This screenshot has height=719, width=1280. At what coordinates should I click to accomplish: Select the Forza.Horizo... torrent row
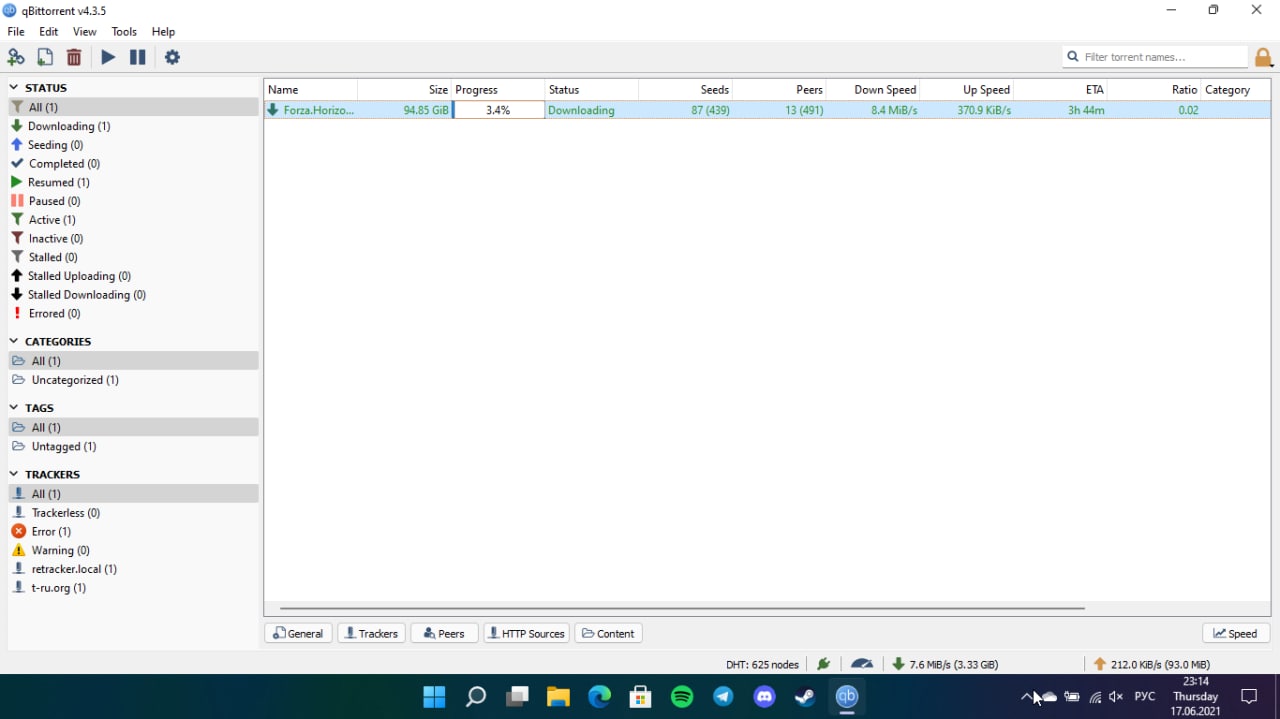coord(767,110)
